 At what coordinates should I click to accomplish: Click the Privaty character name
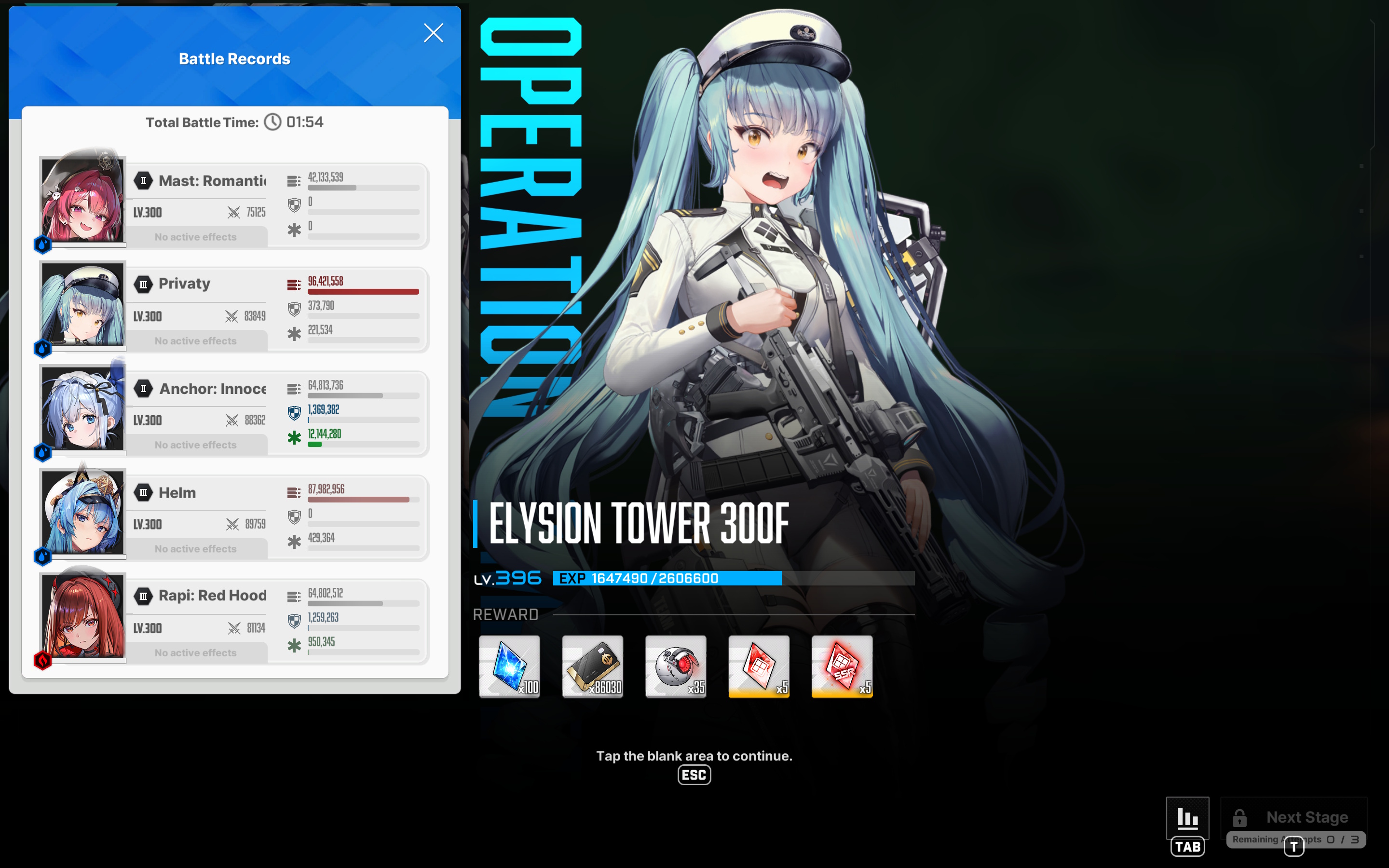(x=184, y=284)
